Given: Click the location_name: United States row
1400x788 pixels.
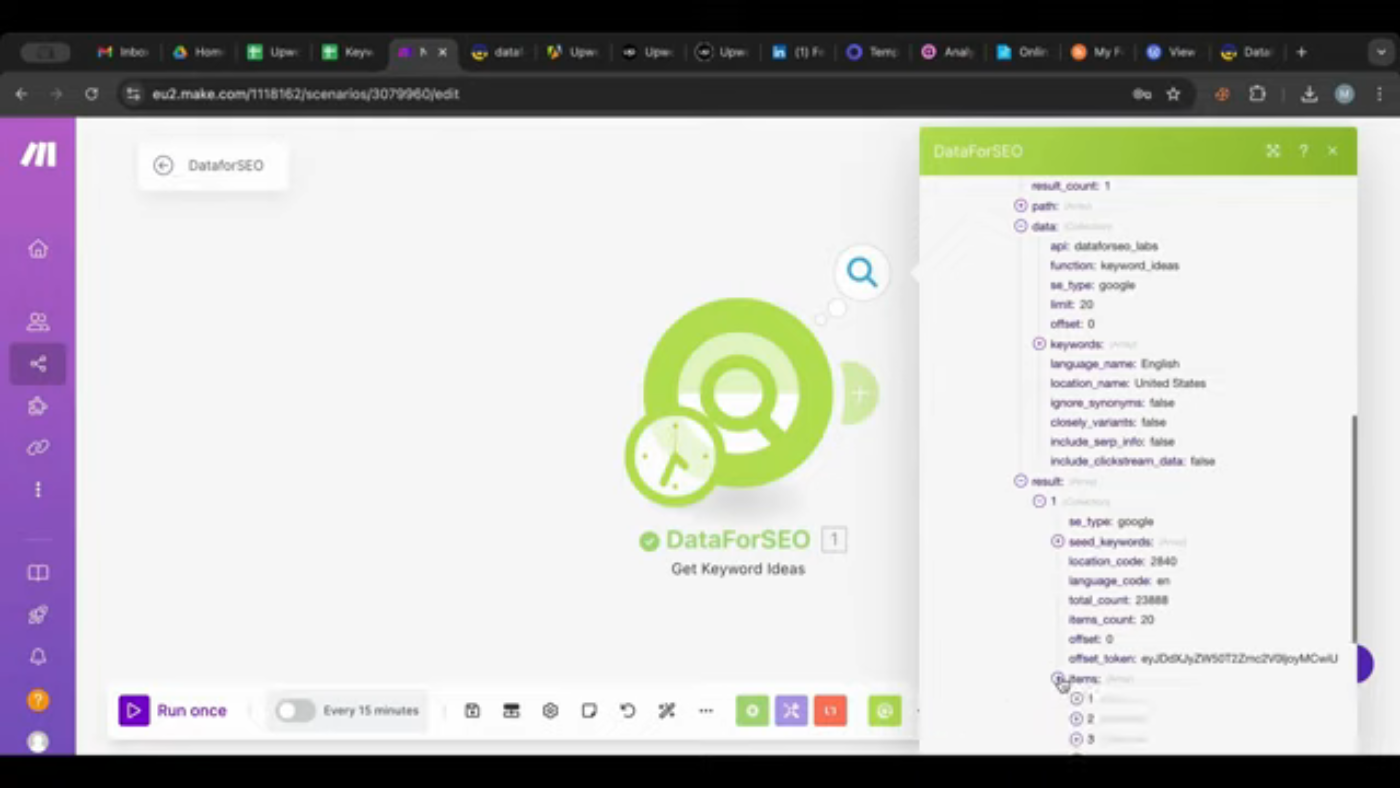Looking at the screenshot, I should coord(1128,383).
